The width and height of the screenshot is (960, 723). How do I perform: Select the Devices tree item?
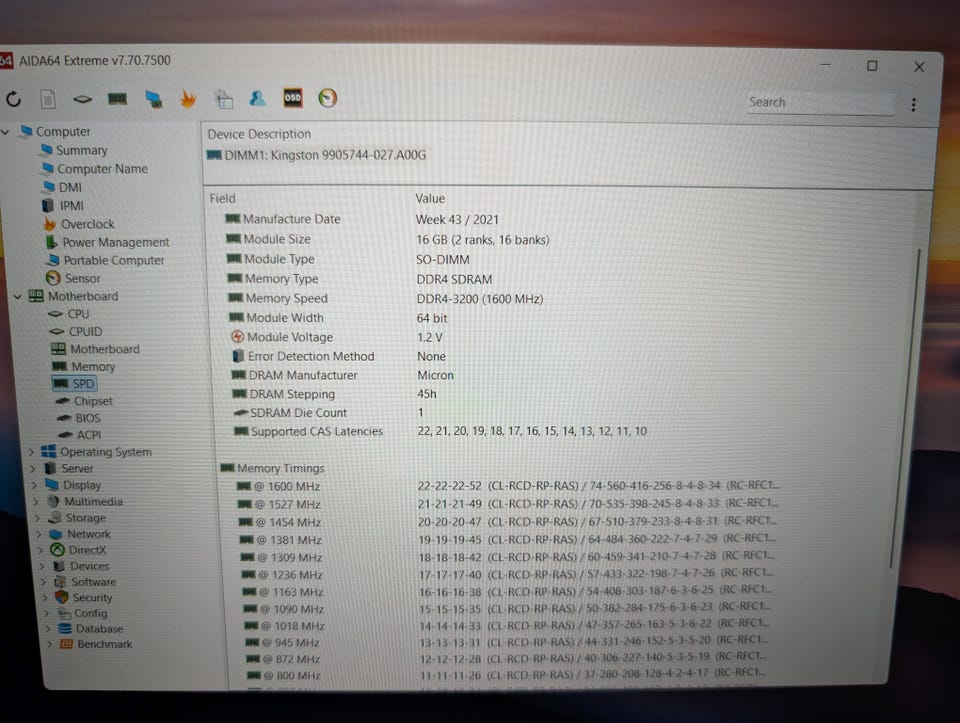pos(81,566)
